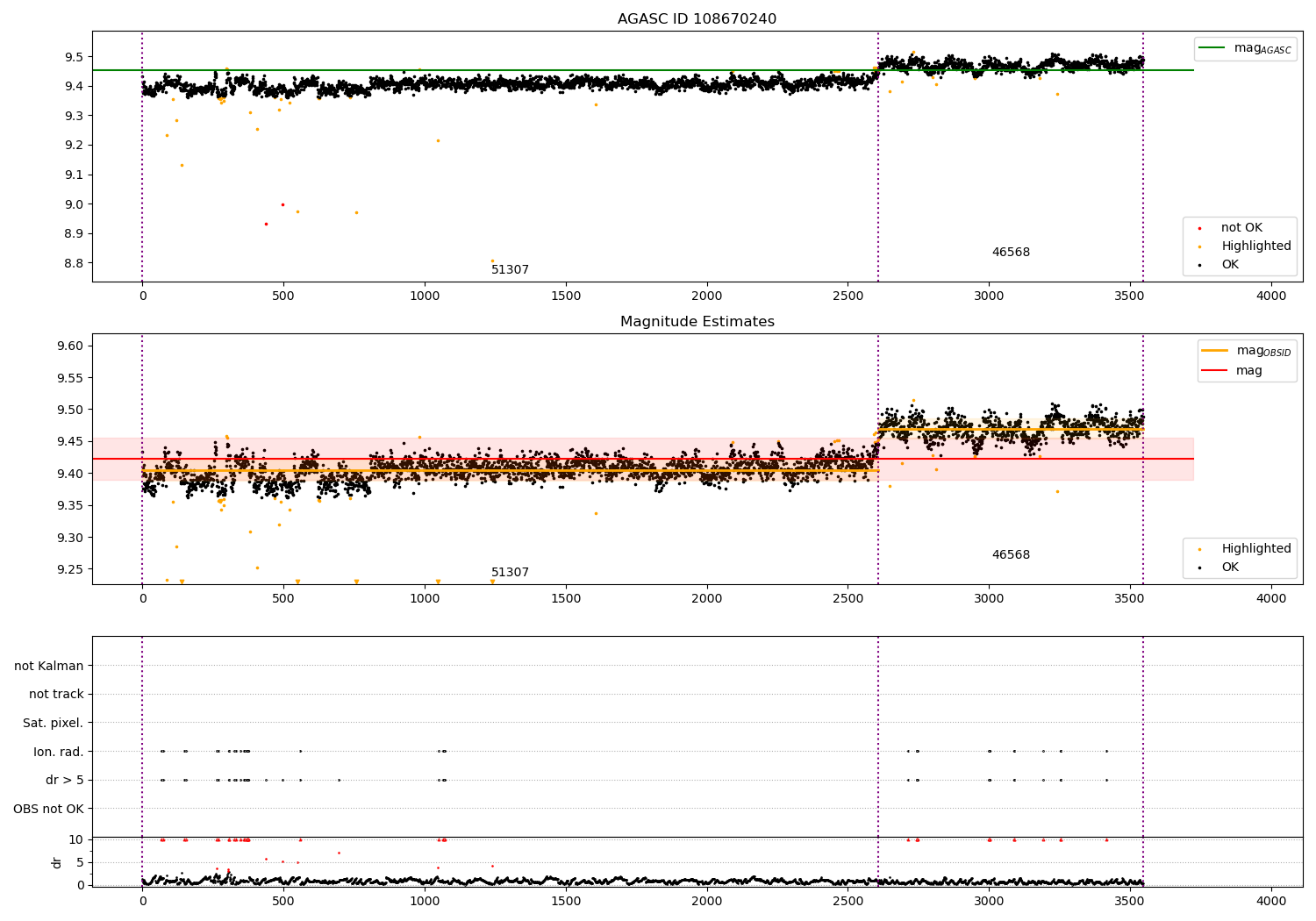The image size is (1316, 921).
Task: Click the 'OBS not OK' axis label
Action: coord(49,809)
